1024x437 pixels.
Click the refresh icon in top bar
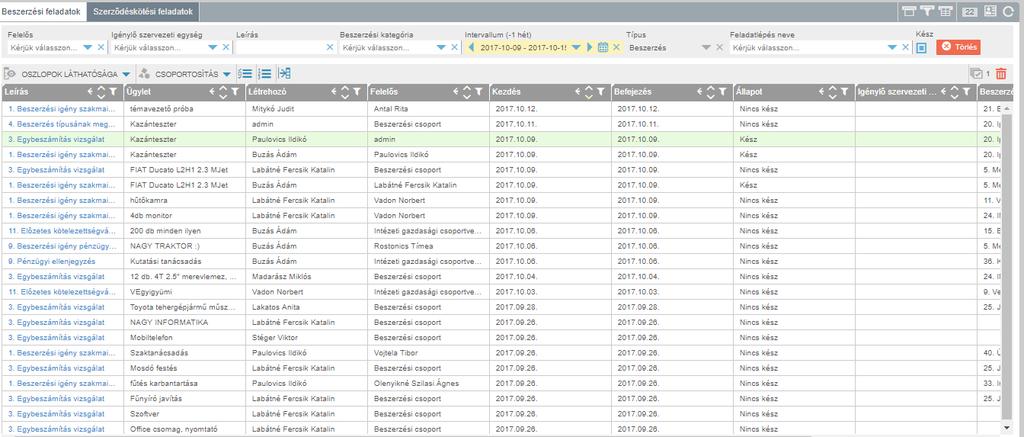1008,11
